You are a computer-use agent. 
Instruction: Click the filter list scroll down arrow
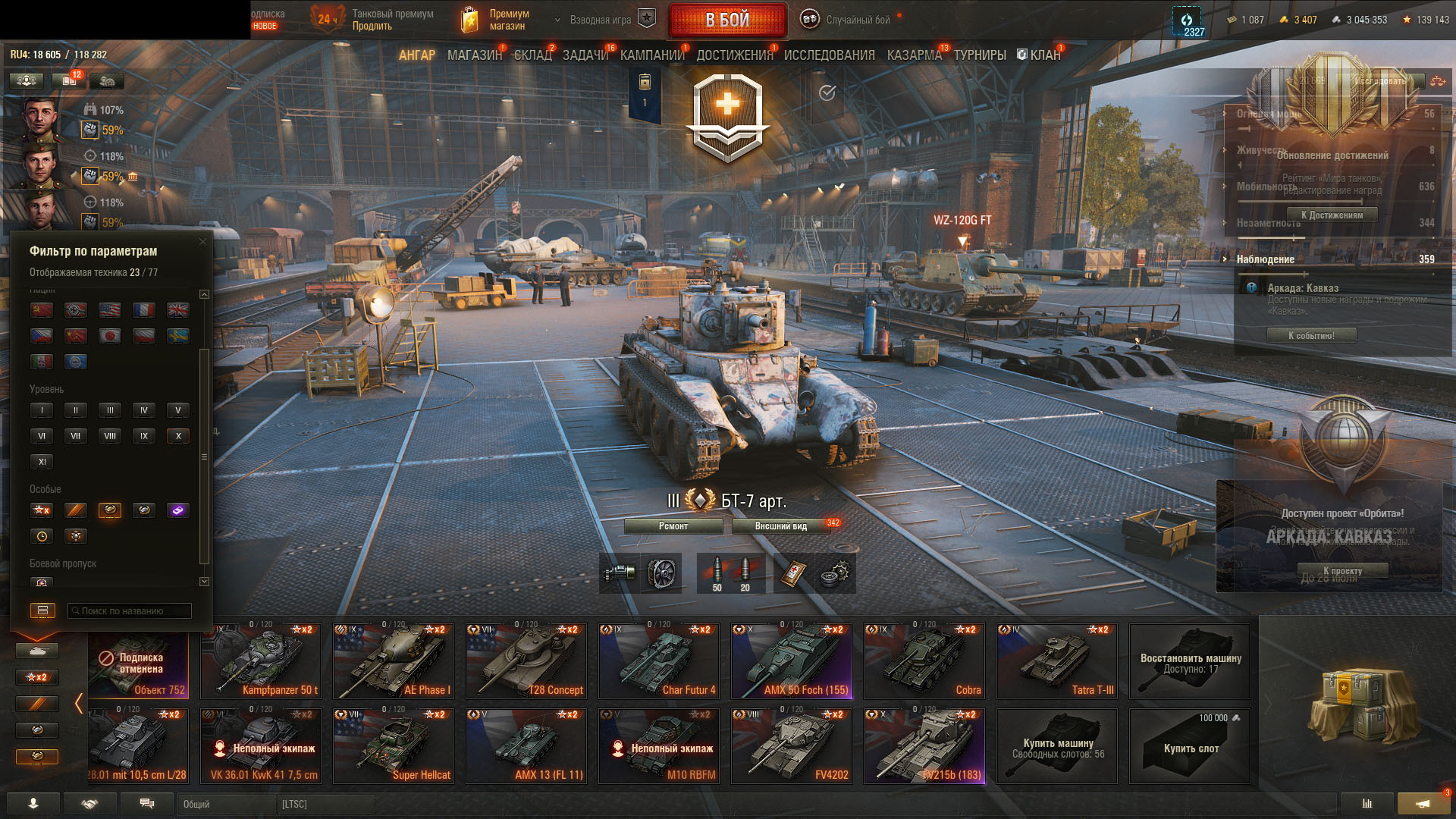pyautogui.click(x=204, y=582)
